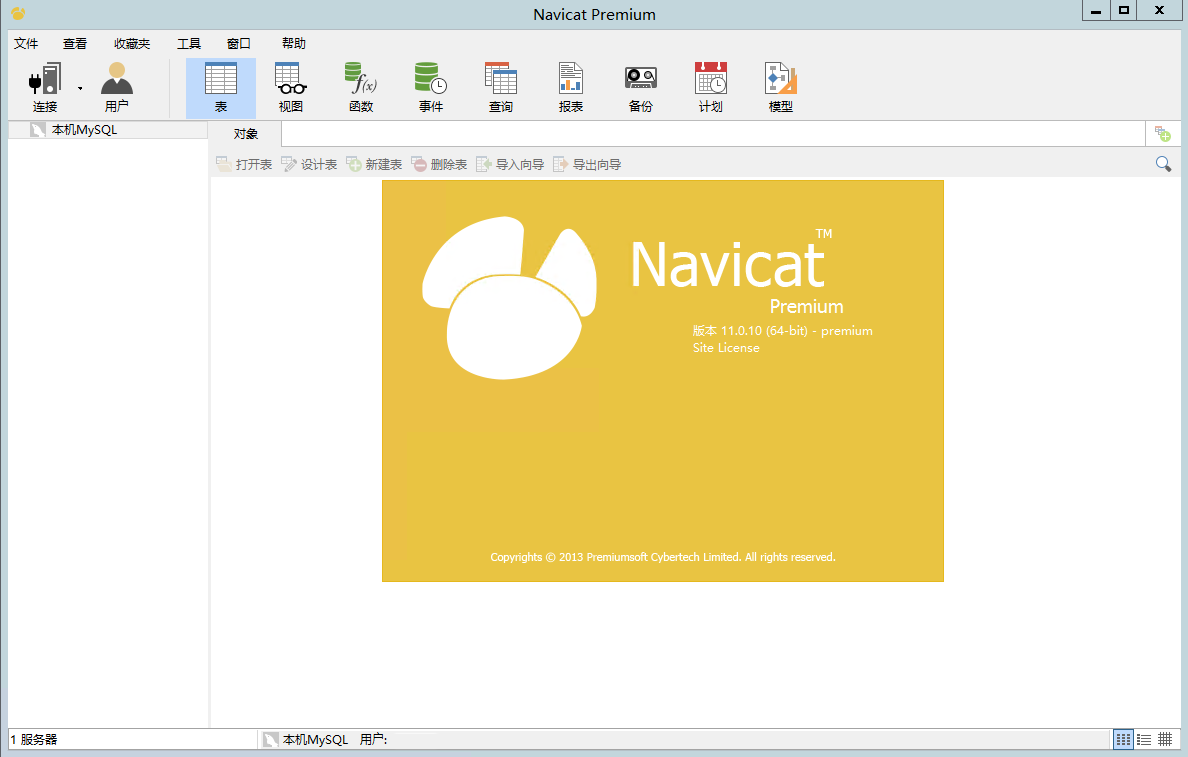Click the new tab plus icon
The width and height of the screenshot is (1188, 757).
point(1163,134)
